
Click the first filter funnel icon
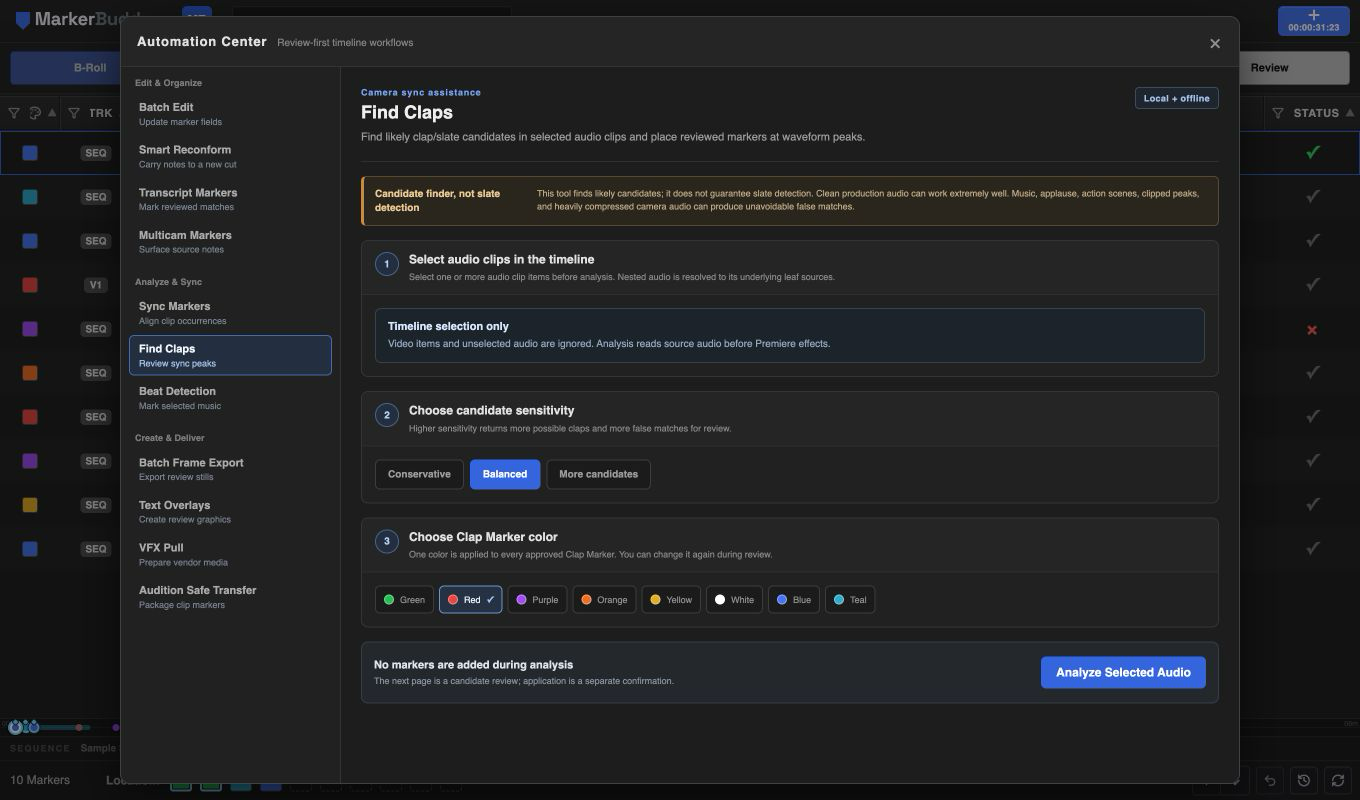pos(14,113)
